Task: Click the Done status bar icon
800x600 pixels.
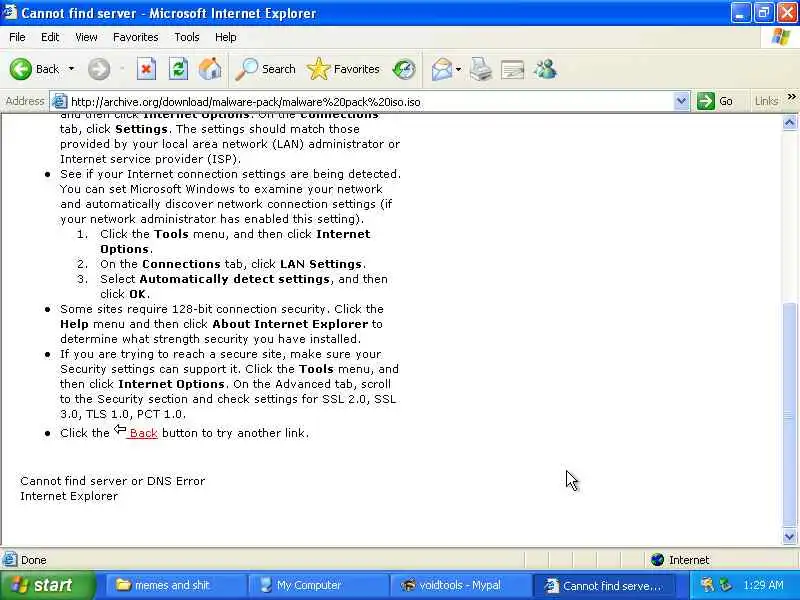Action: click(x=10, y=560)
